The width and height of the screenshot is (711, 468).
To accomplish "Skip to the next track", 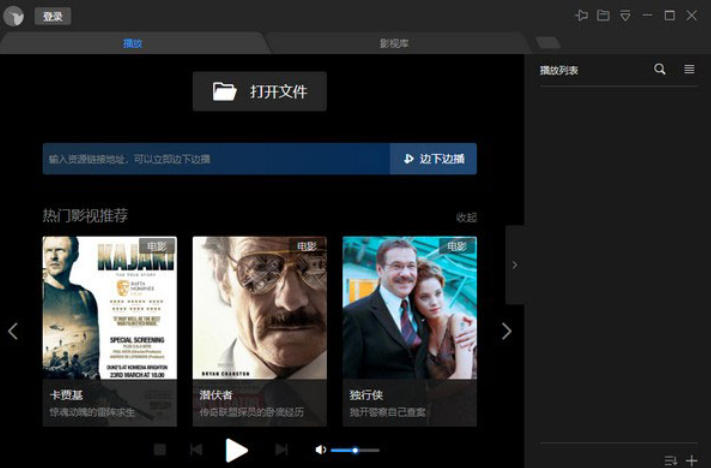I will 281,450.
